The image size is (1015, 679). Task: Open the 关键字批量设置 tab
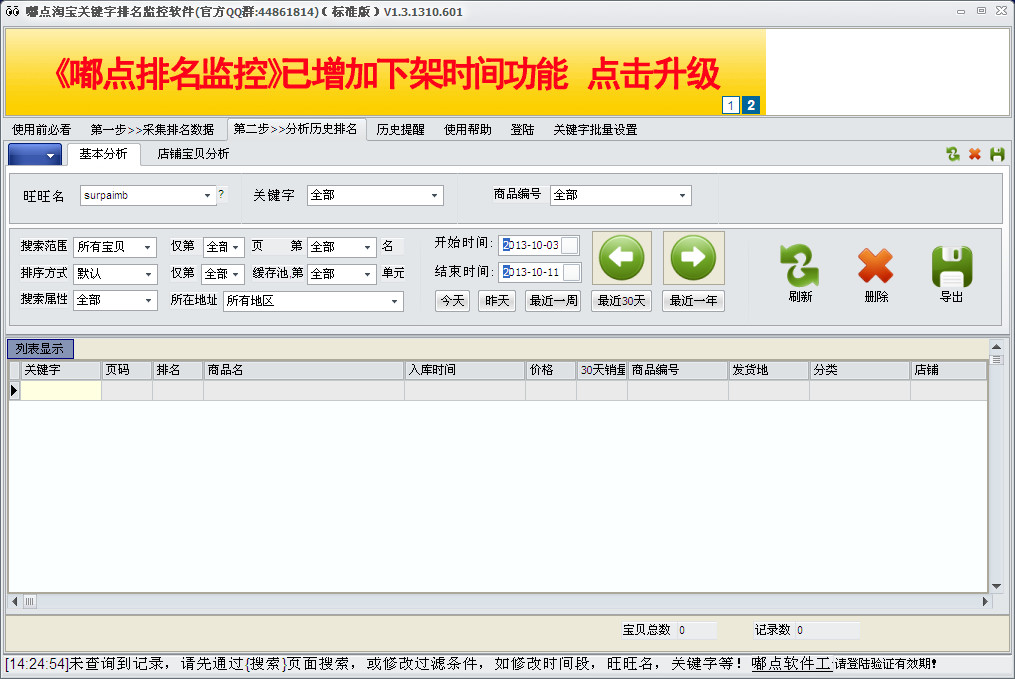(596, 129)
